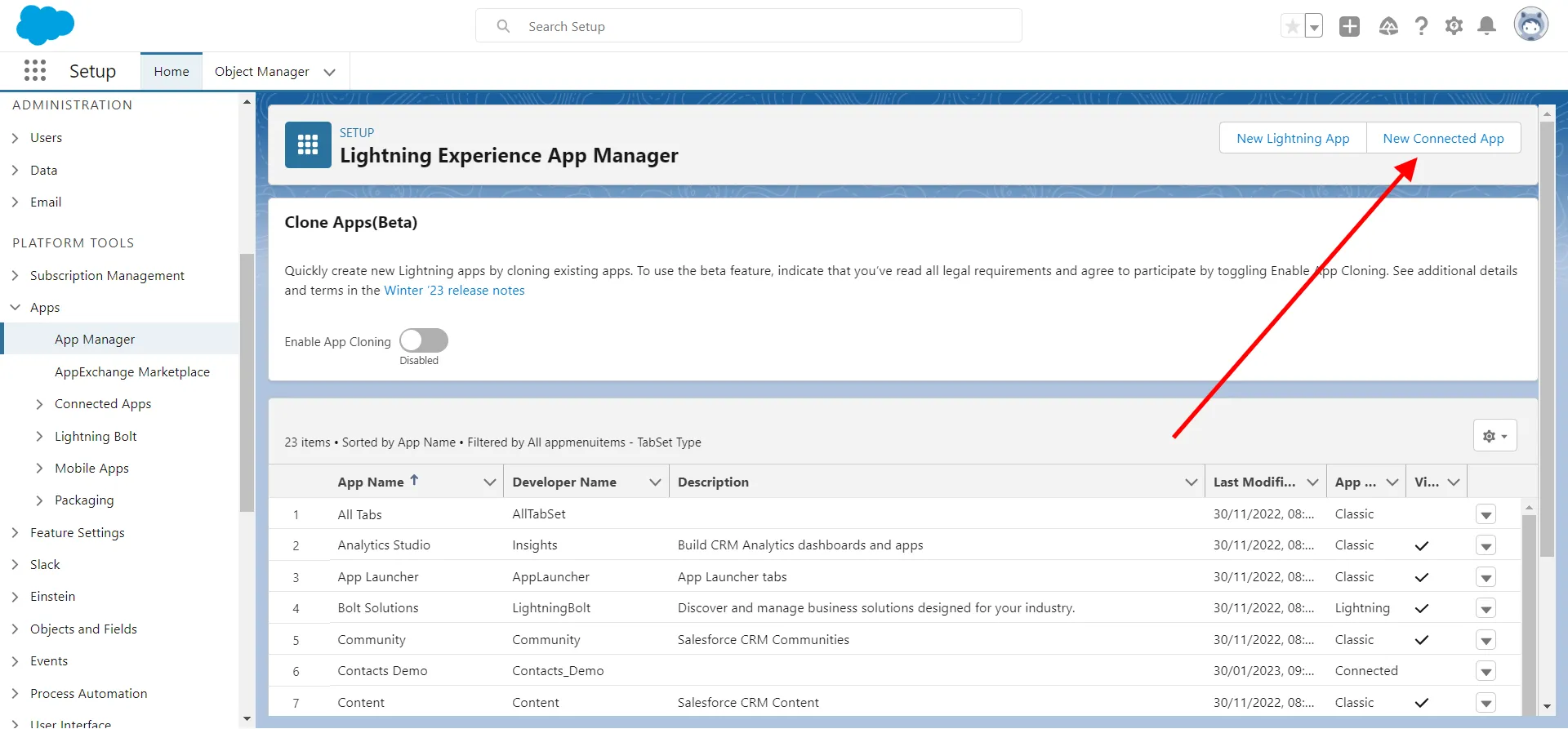Open row actions for Community
Image resolution: width=1568 pixels, height=729 pixels.
[1486, 641]
